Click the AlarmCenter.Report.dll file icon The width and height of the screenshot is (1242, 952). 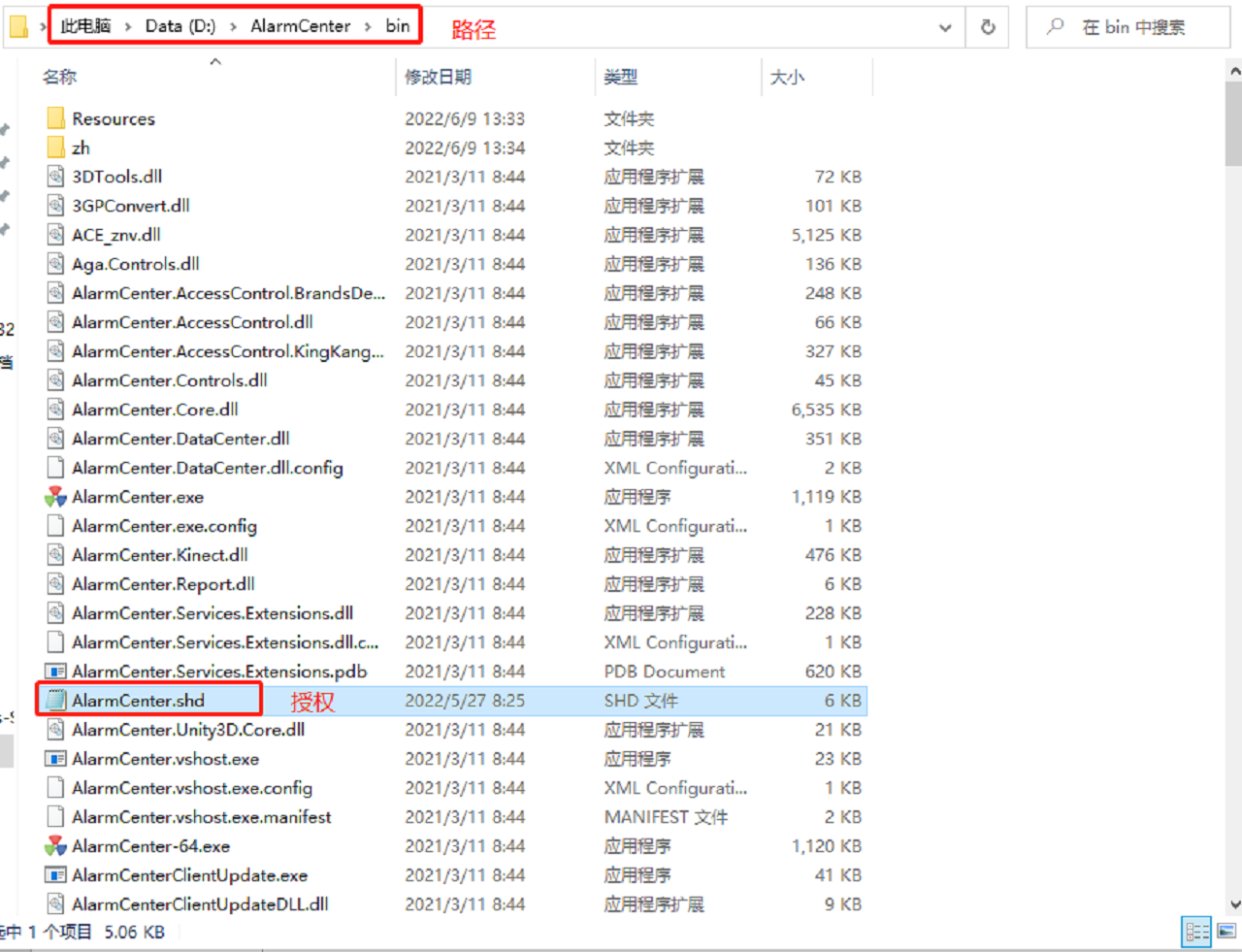pos(55,584)
